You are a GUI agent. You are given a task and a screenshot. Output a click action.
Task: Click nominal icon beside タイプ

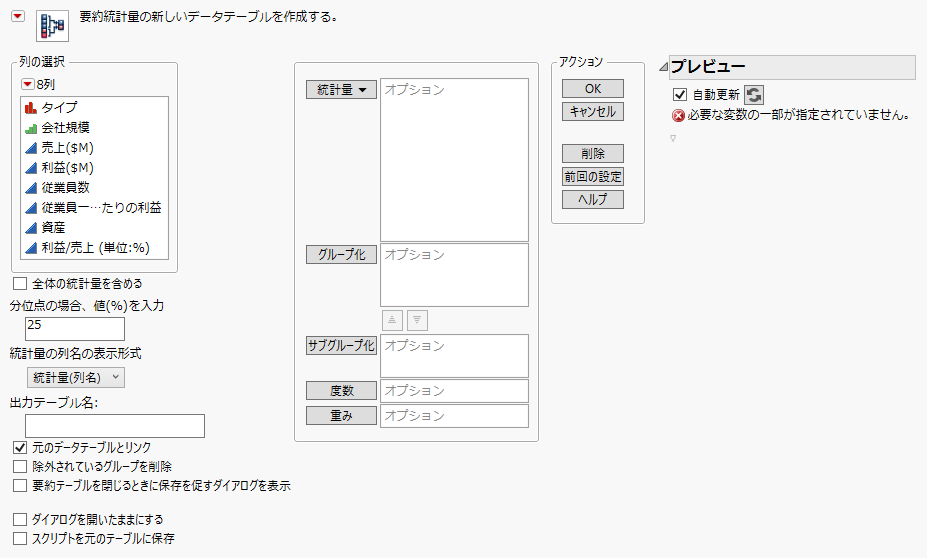31,108
